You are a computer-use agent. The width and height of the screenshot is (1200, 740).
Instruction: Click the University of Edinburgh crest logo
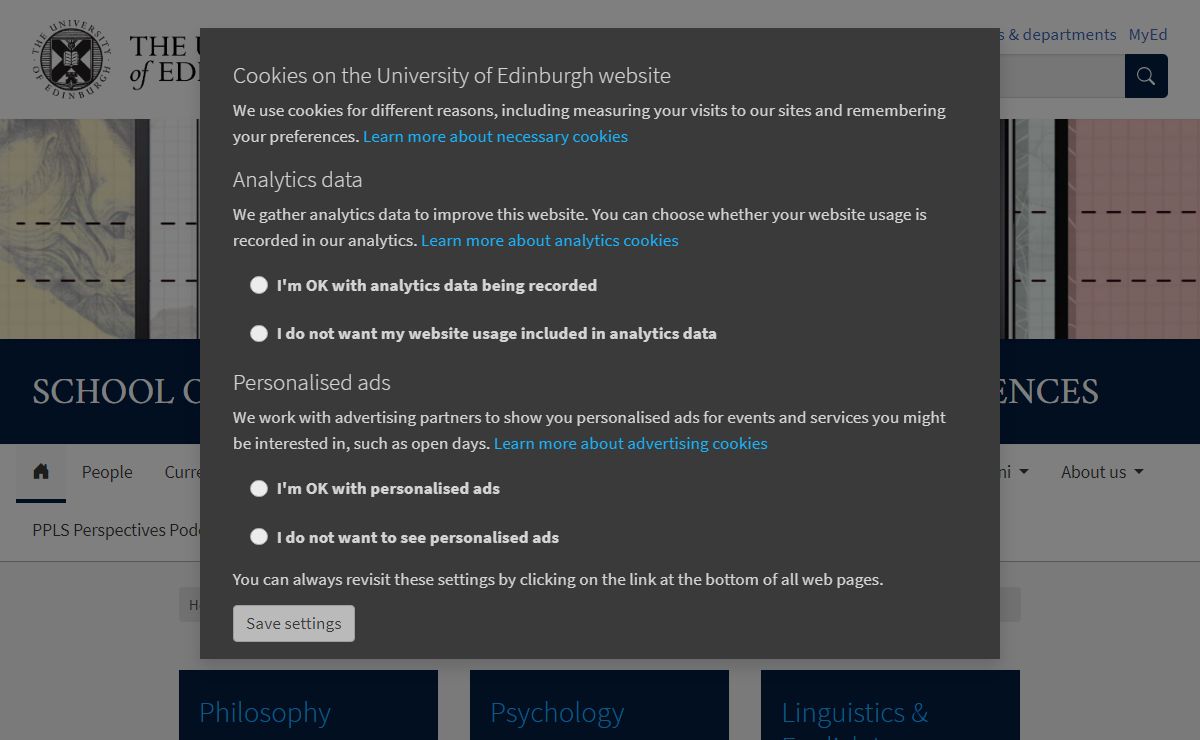[71, 61]
